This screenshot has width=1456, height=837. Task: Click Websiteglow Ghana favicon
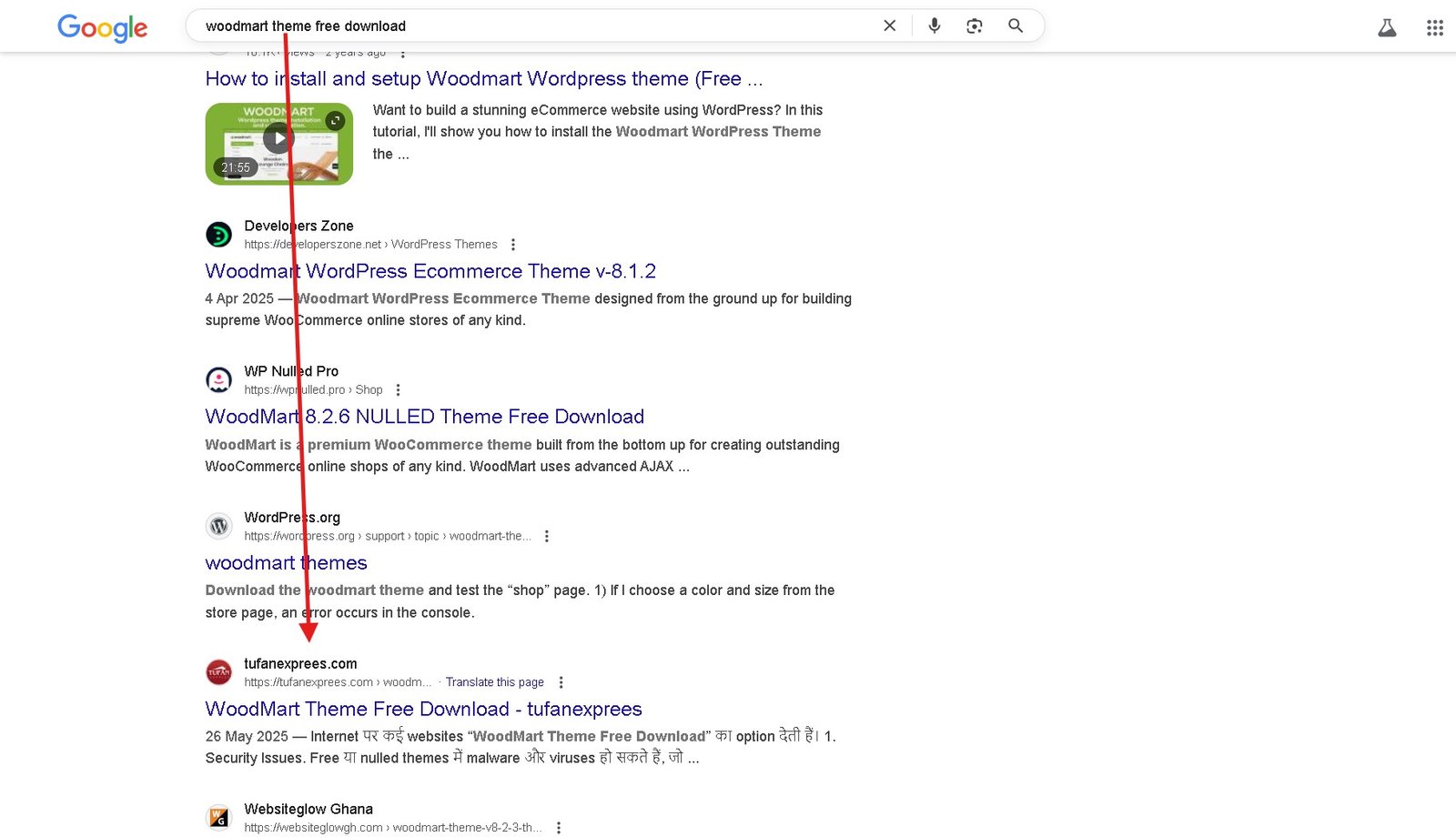click(x=219, y=818)
